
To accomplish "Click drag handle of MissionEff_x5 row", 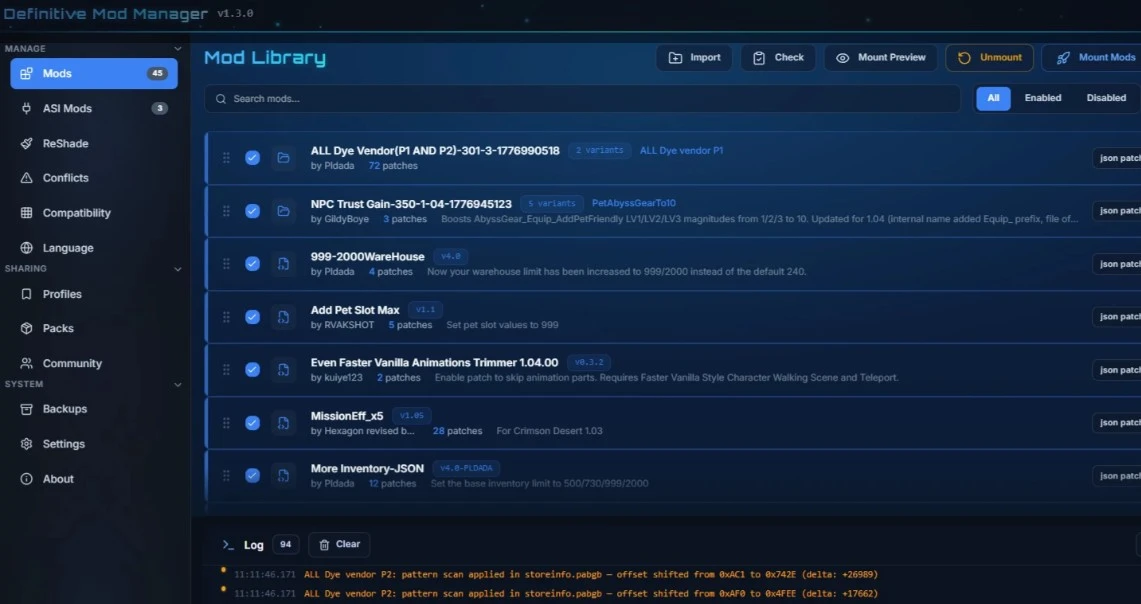I will pos(226,423).
